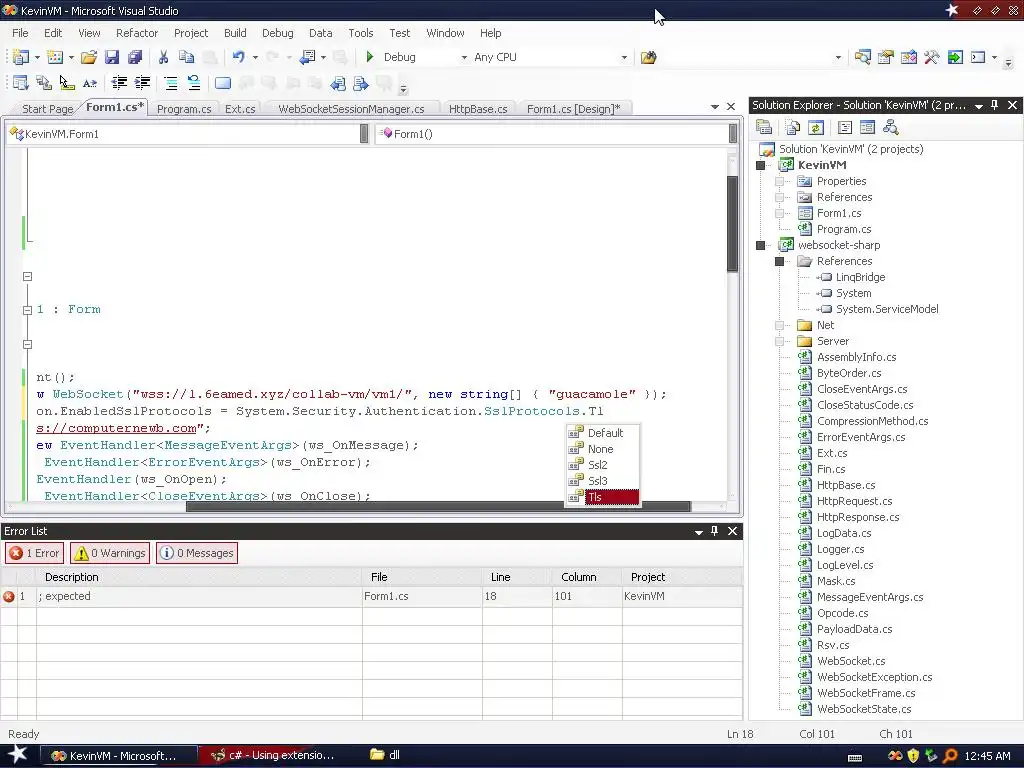Pin the Solution Explorer panel
This screenshot has width=1024, height=768.
click(995, 104)
